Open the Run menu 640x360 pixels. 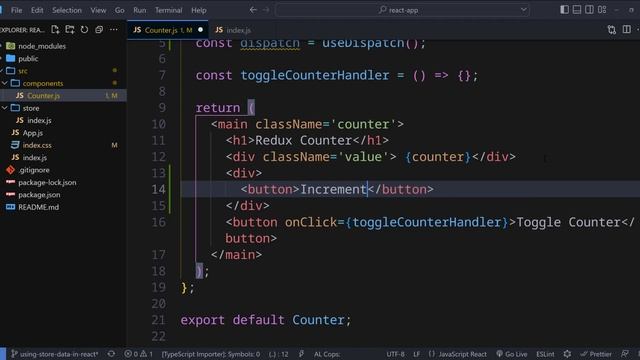pos(140,10)
